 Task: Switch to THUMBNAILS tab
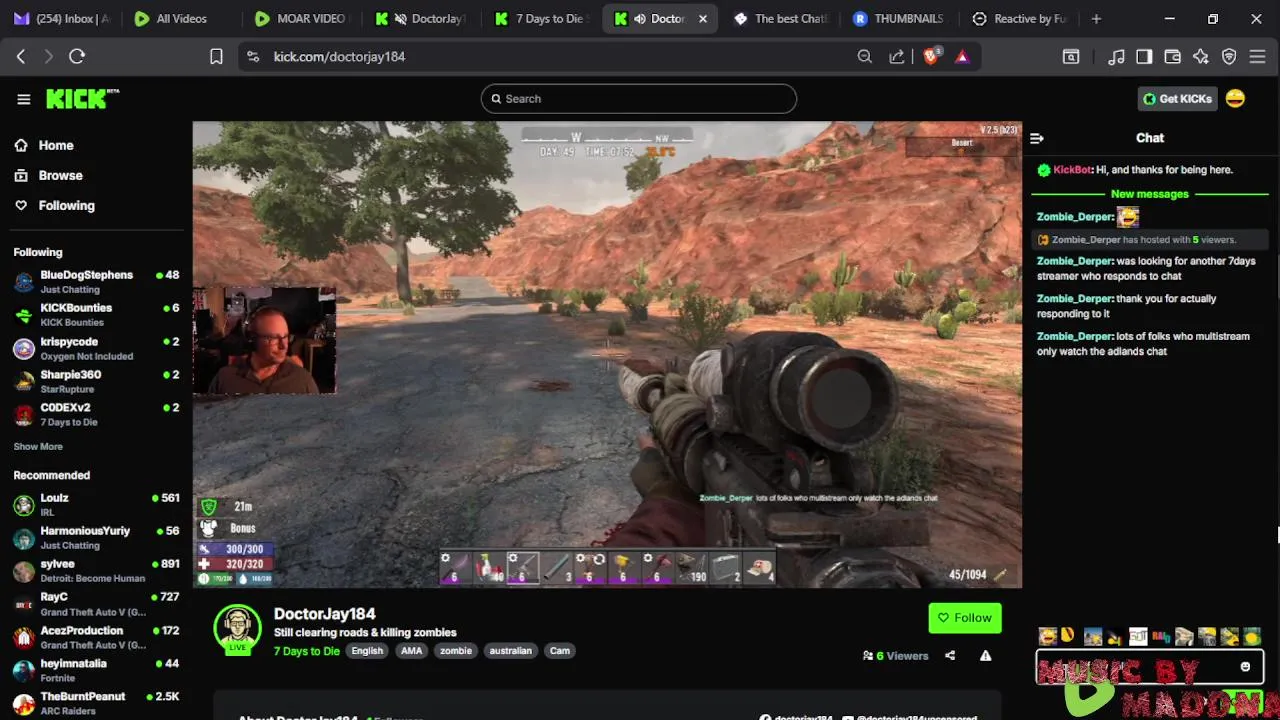[x=899, y=19]
